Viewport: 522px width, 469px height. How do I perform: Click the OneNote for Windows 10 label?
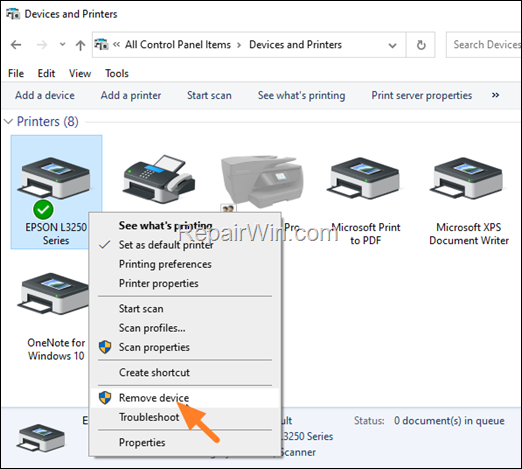(x=56, y=349)
